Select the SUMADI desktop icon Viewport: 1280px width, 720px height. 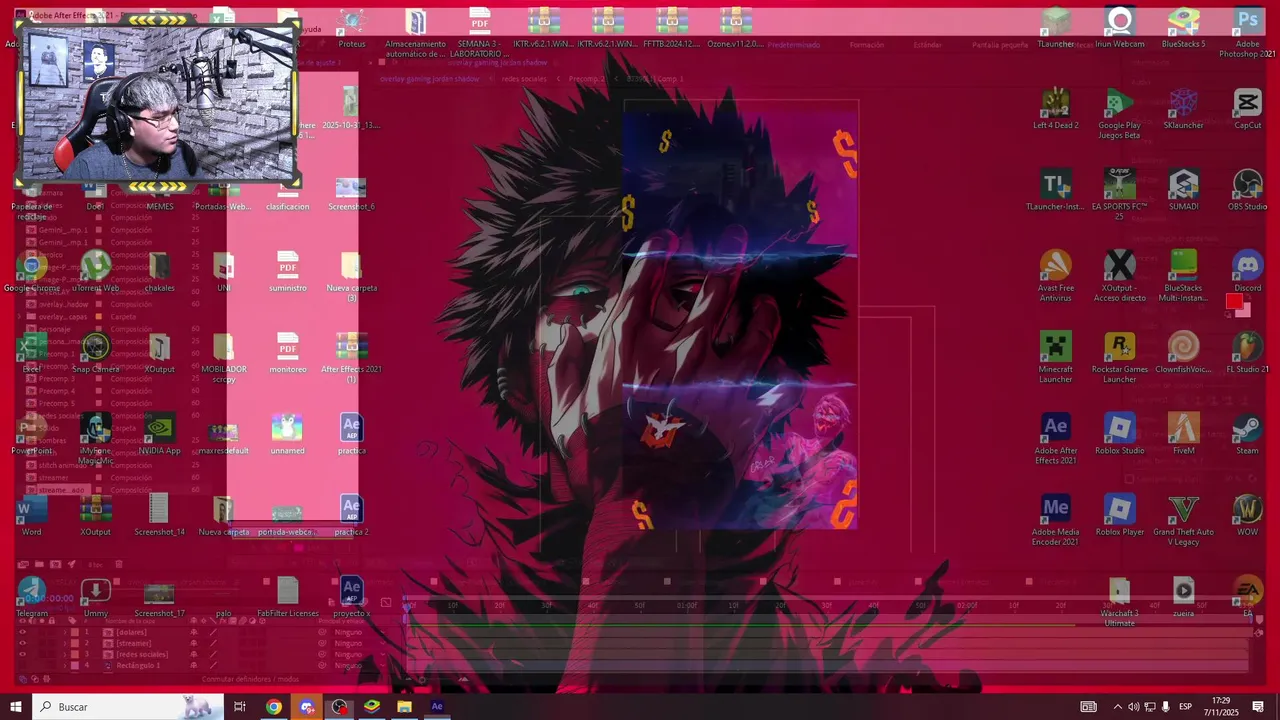(x=1183, y=190)
